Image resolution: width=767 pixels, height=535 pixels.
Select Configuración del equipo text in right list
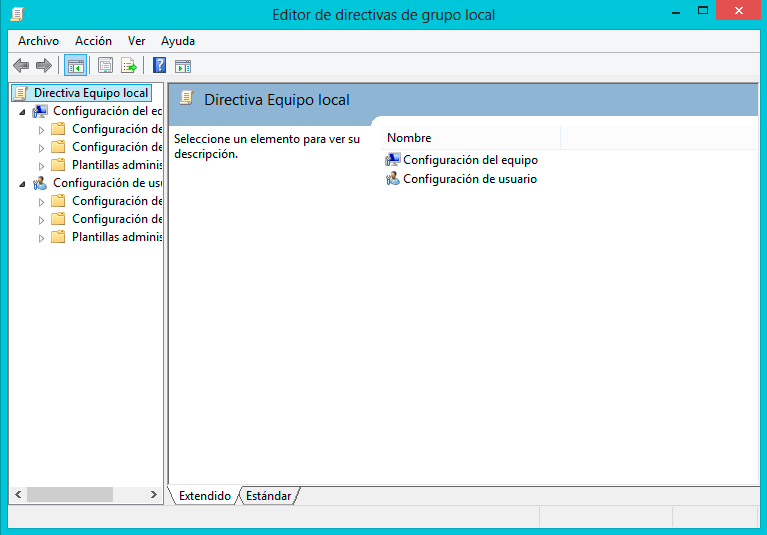tap(471, 160)
